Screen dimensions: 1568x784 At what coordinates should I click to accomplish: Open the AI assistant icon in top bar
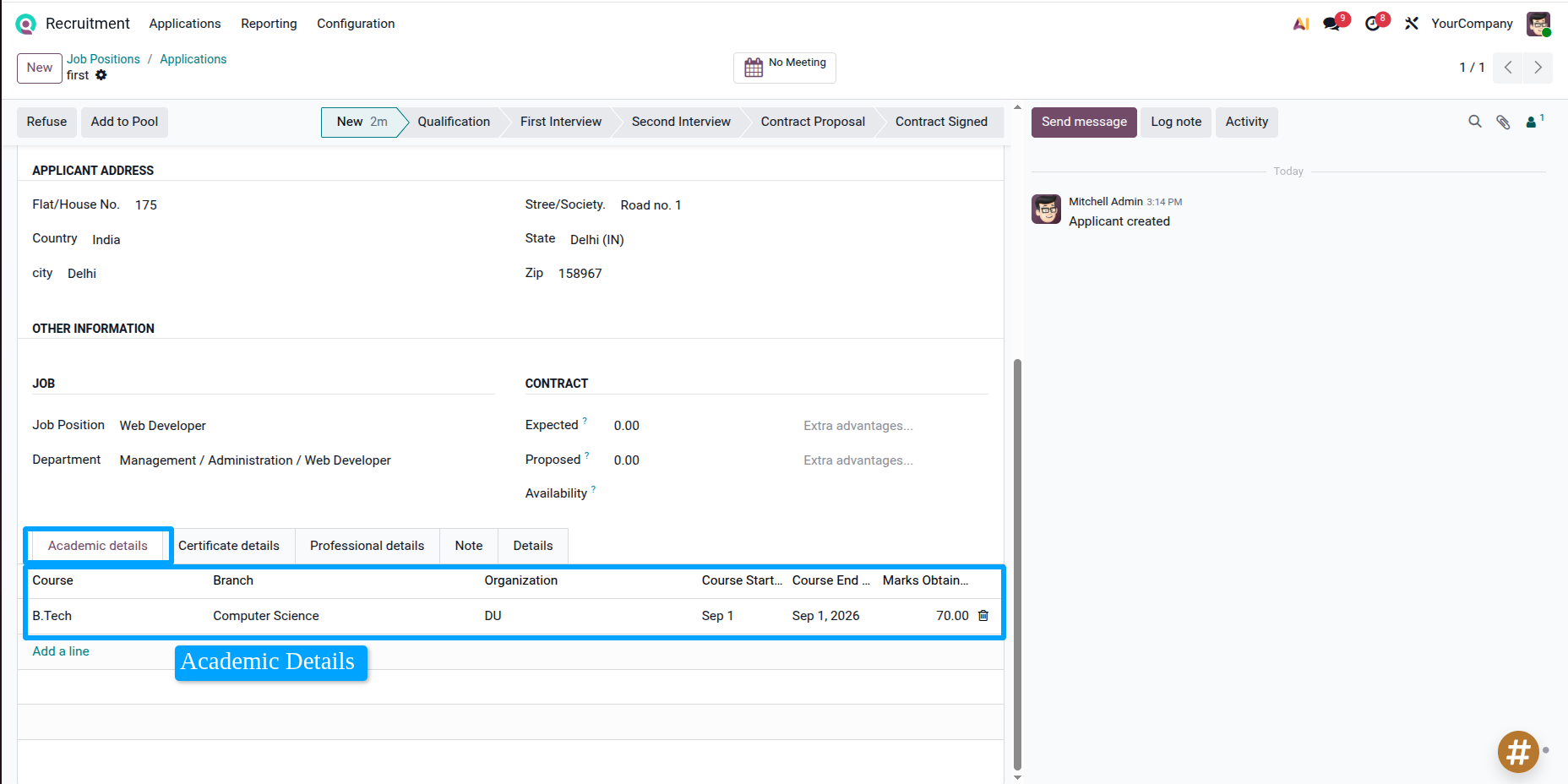click(1301, 24)
